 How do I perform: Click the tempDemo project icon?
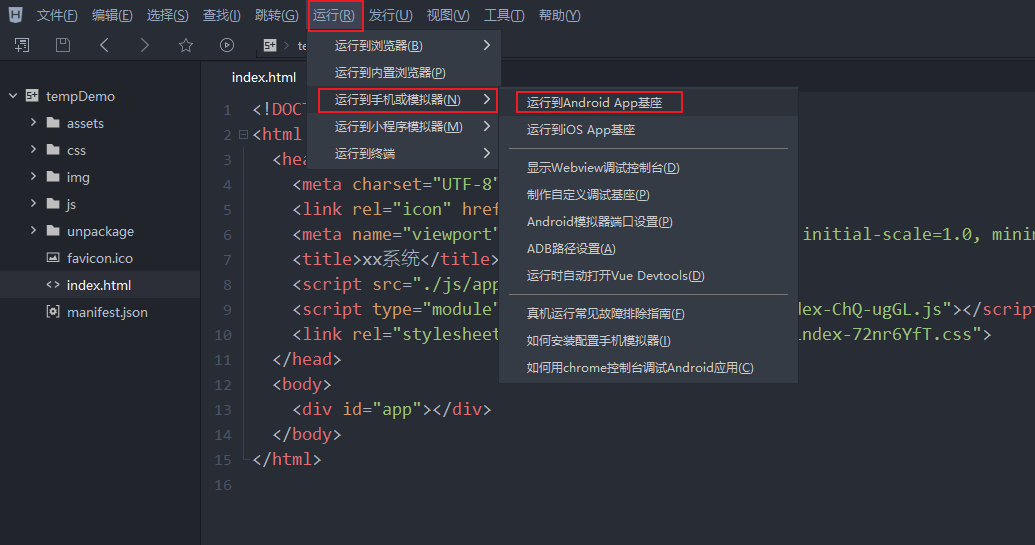coord(32,96)
